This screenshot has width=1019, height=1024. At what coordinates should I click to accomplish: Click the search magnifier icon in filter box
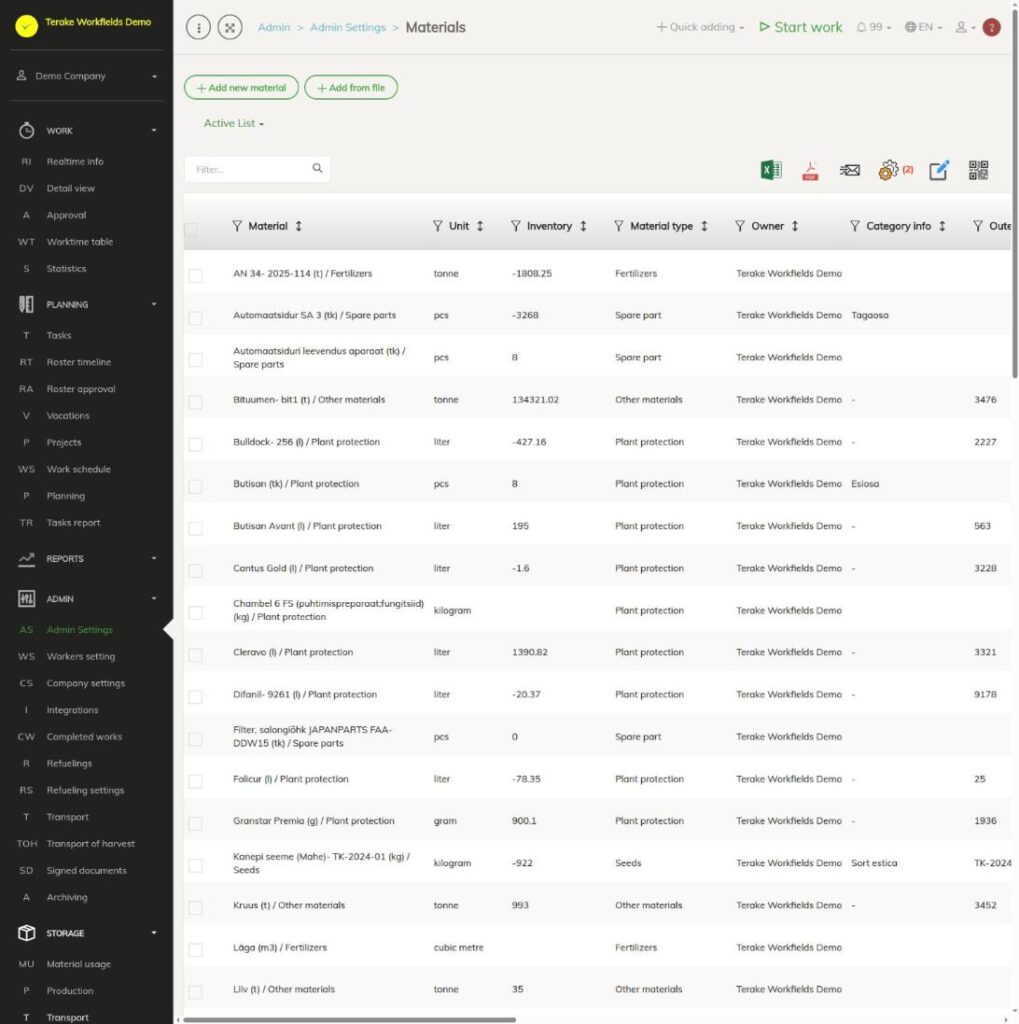[317, 168]
